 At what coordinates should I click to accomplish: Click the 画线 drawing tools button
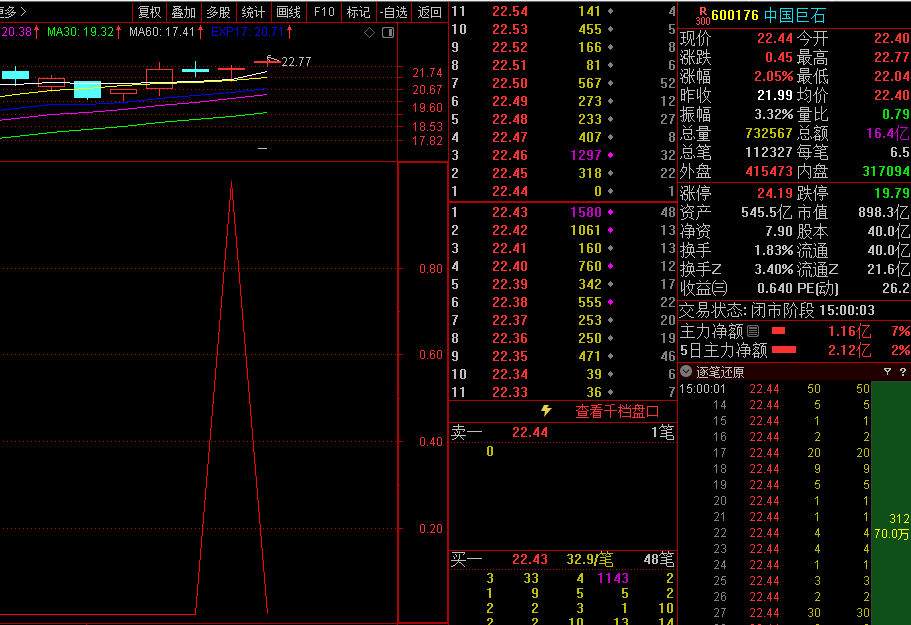[288, 12]
